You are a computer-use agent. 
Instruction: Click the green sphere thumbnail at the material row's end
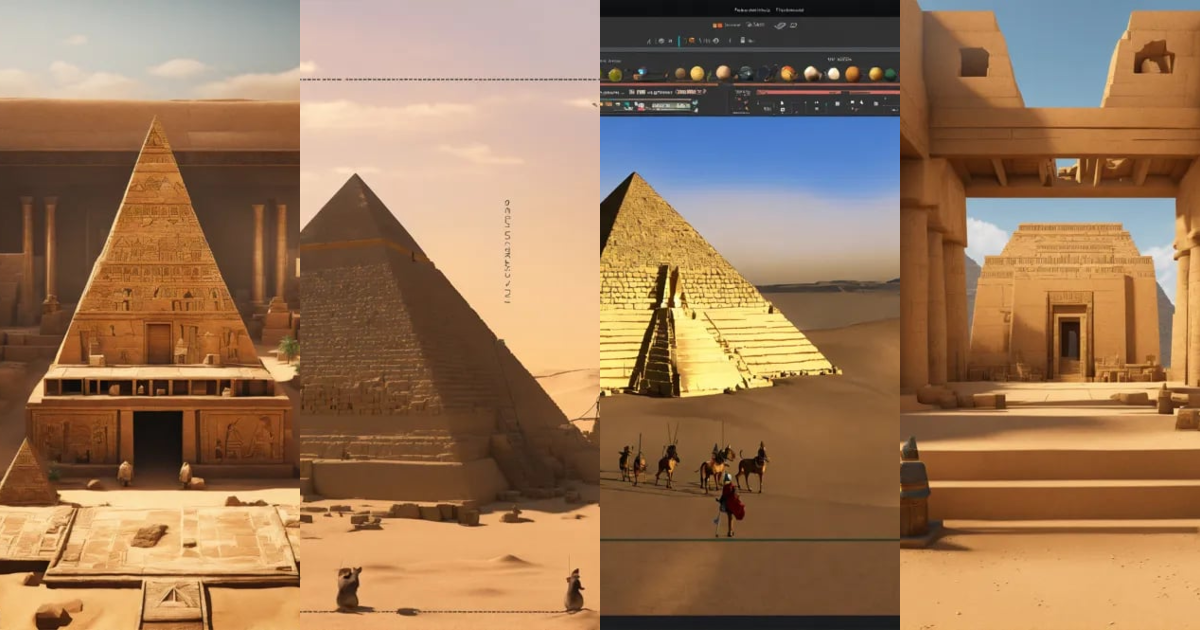pyautogui.click(x=889, y=73)
